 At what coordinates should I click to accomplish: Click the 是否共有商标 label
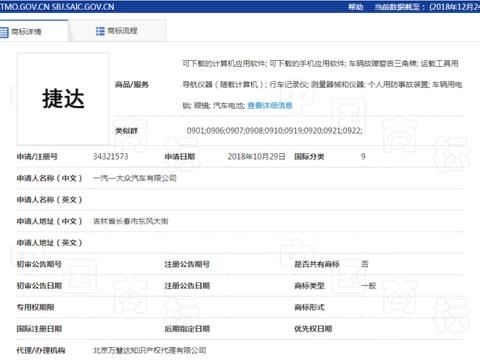pos(317,264)
